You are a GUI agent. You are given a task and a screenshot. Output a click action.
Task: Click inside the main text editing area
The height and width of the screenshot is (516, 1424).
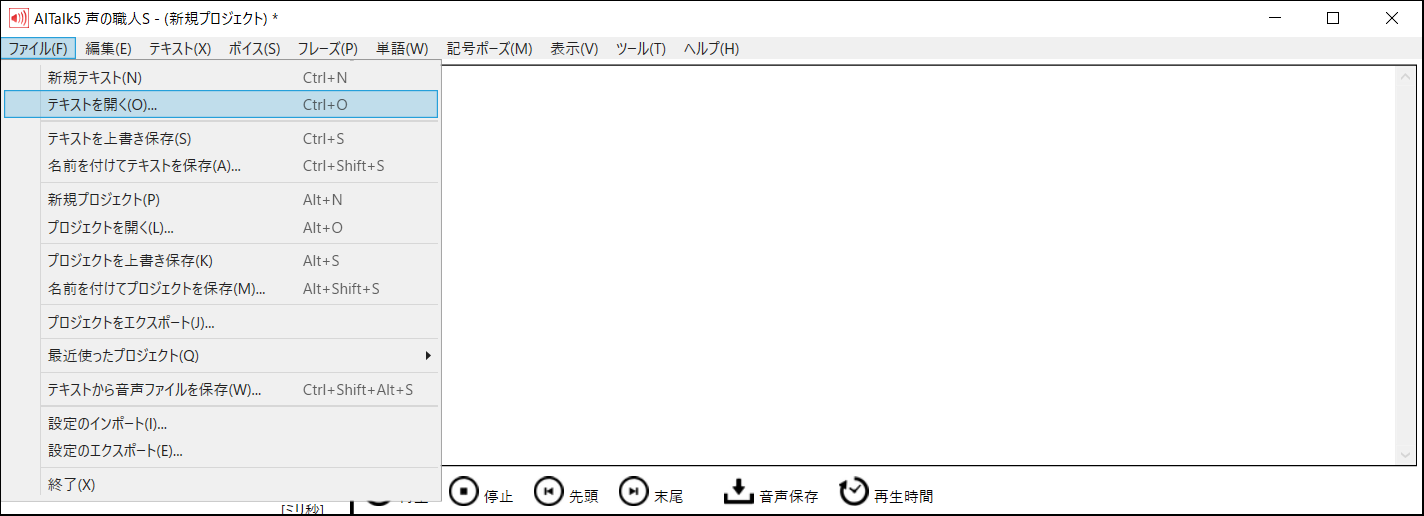point(918,265)
